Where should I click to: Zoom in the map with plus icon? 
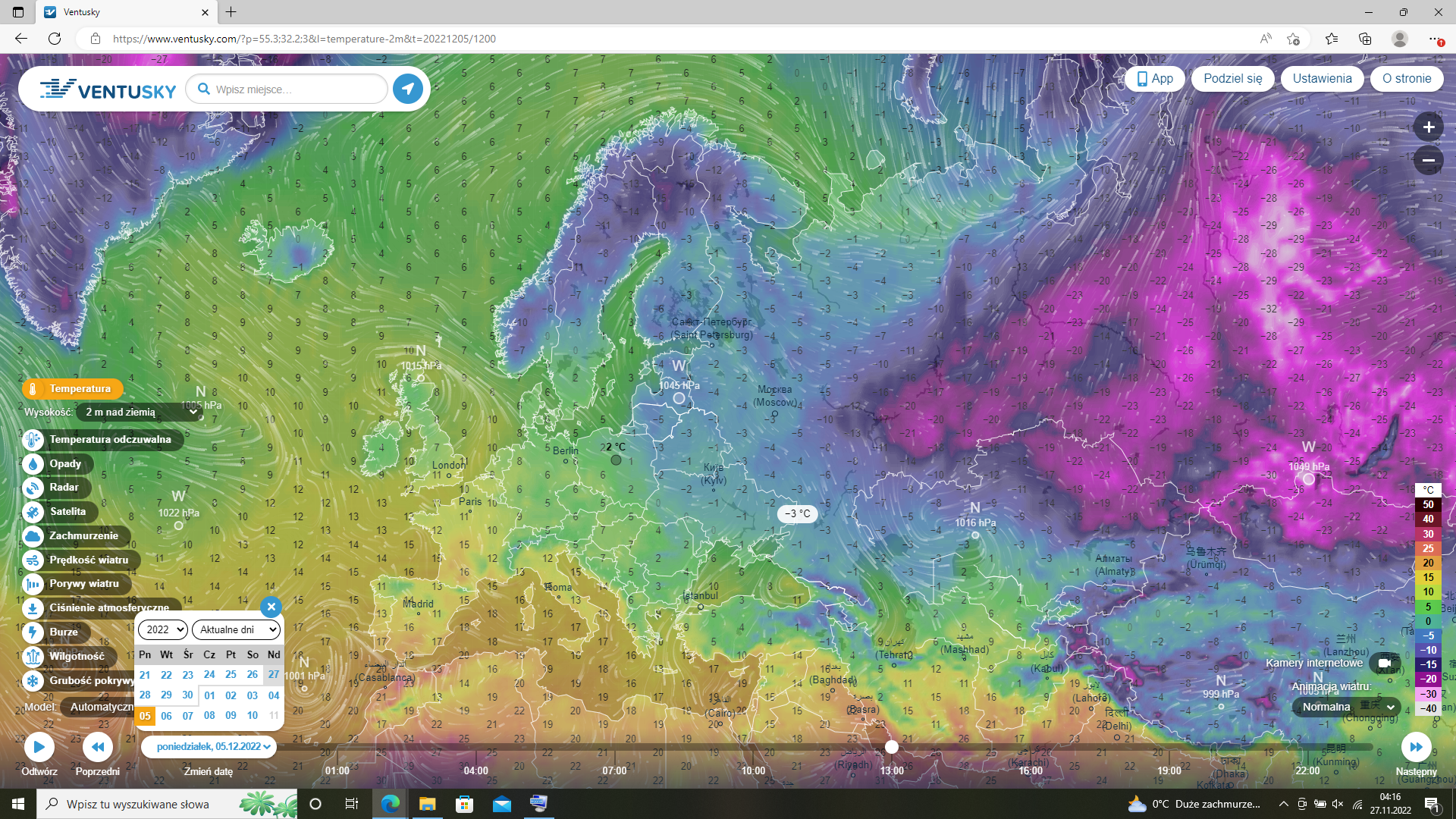[1428, 127]
